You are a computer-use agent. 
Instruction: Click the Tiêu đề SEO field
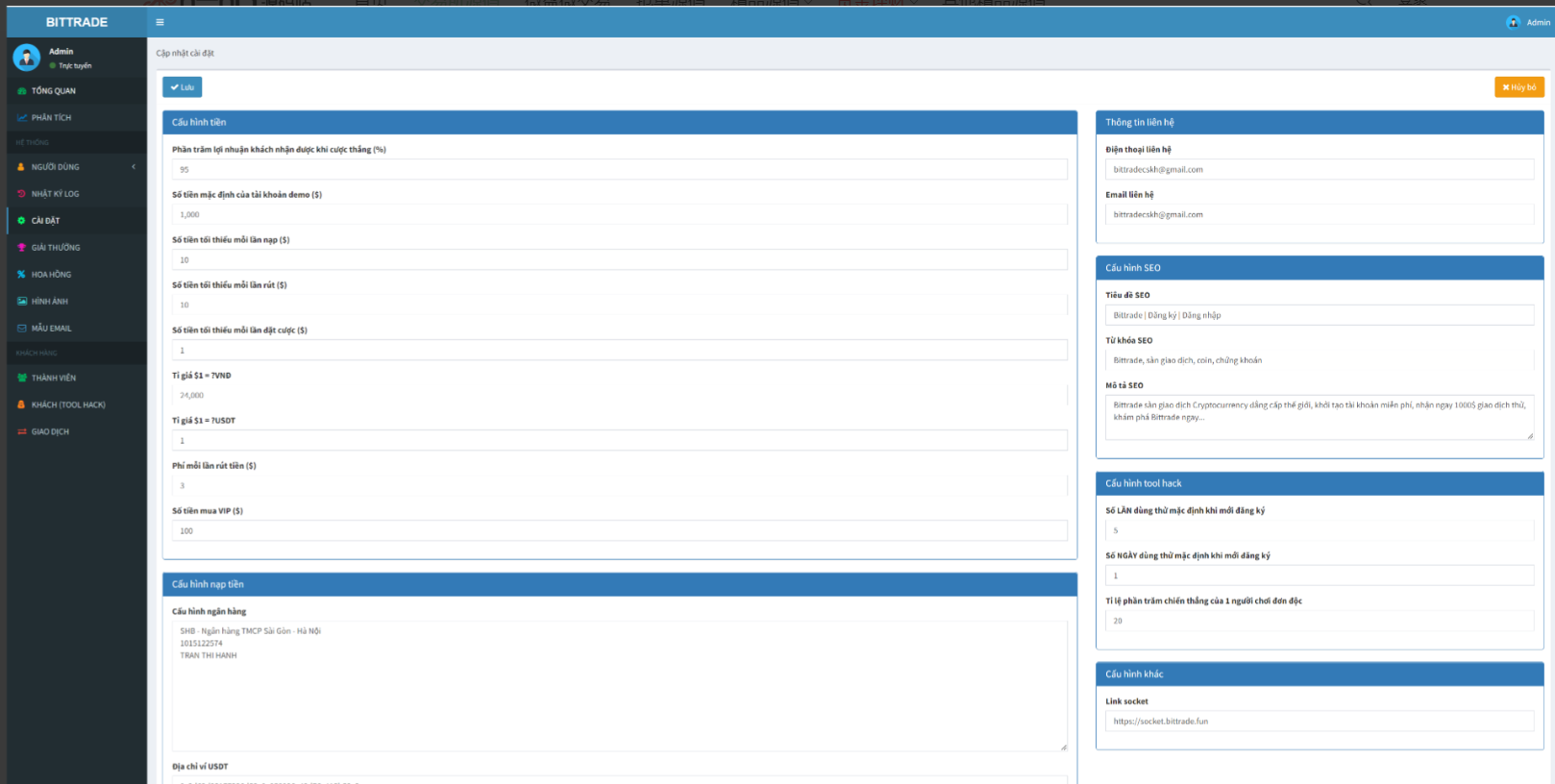(1319, 315)
